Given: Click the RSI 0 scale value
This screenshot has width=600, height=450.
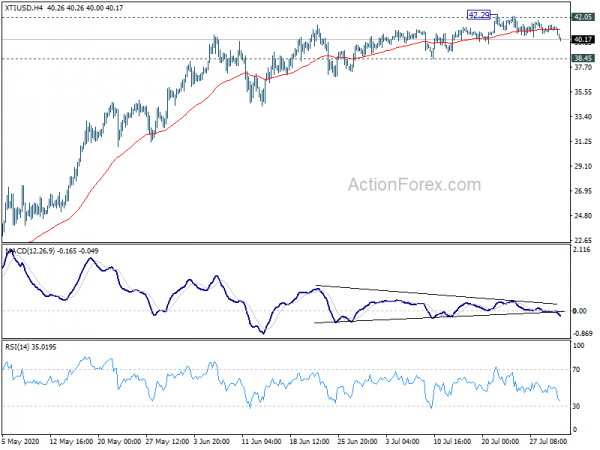Looking at the screenshot, I should tap(575, 430).
